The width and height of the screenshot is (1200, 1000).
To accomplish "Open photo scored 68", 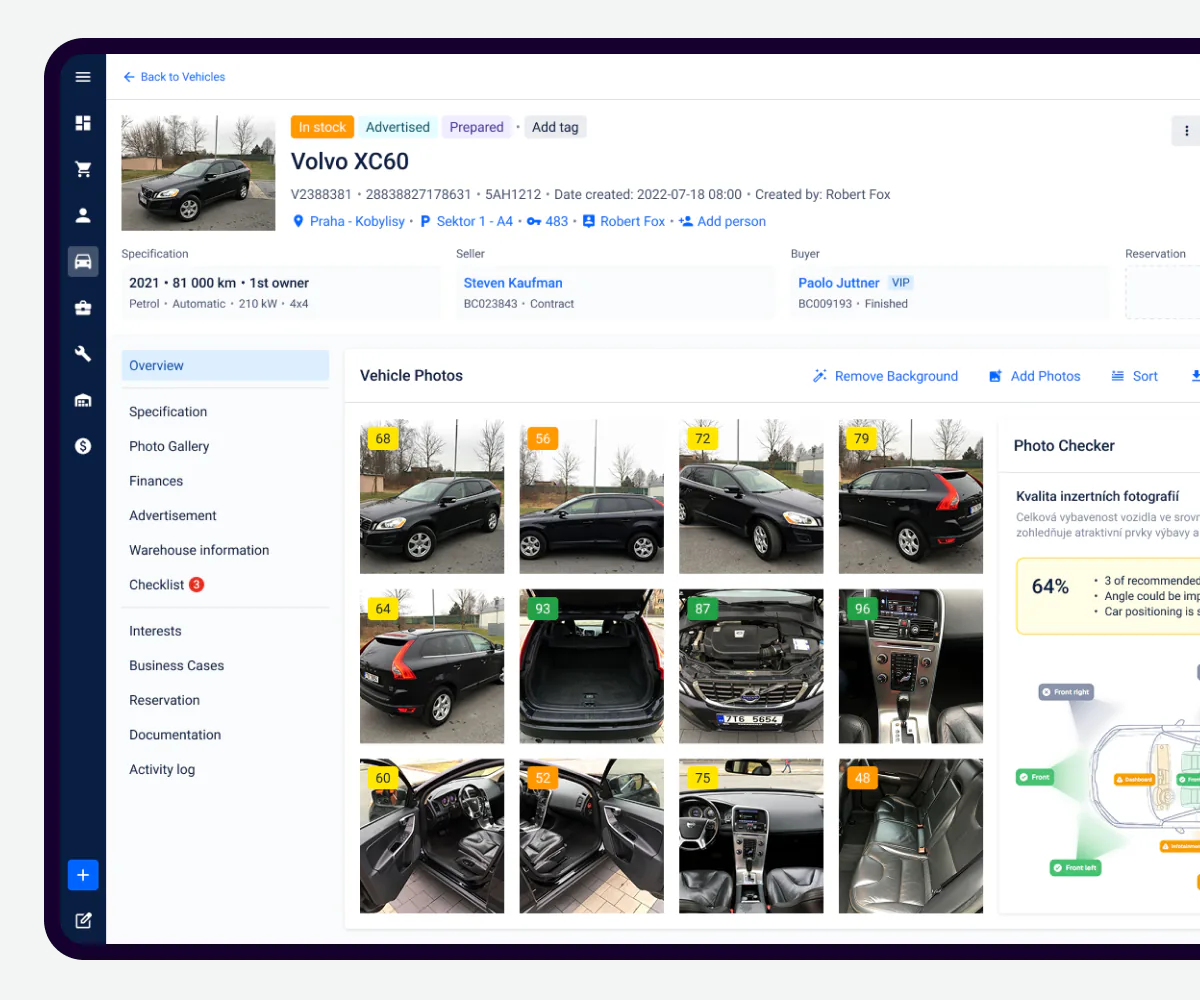I will [432, 496].
